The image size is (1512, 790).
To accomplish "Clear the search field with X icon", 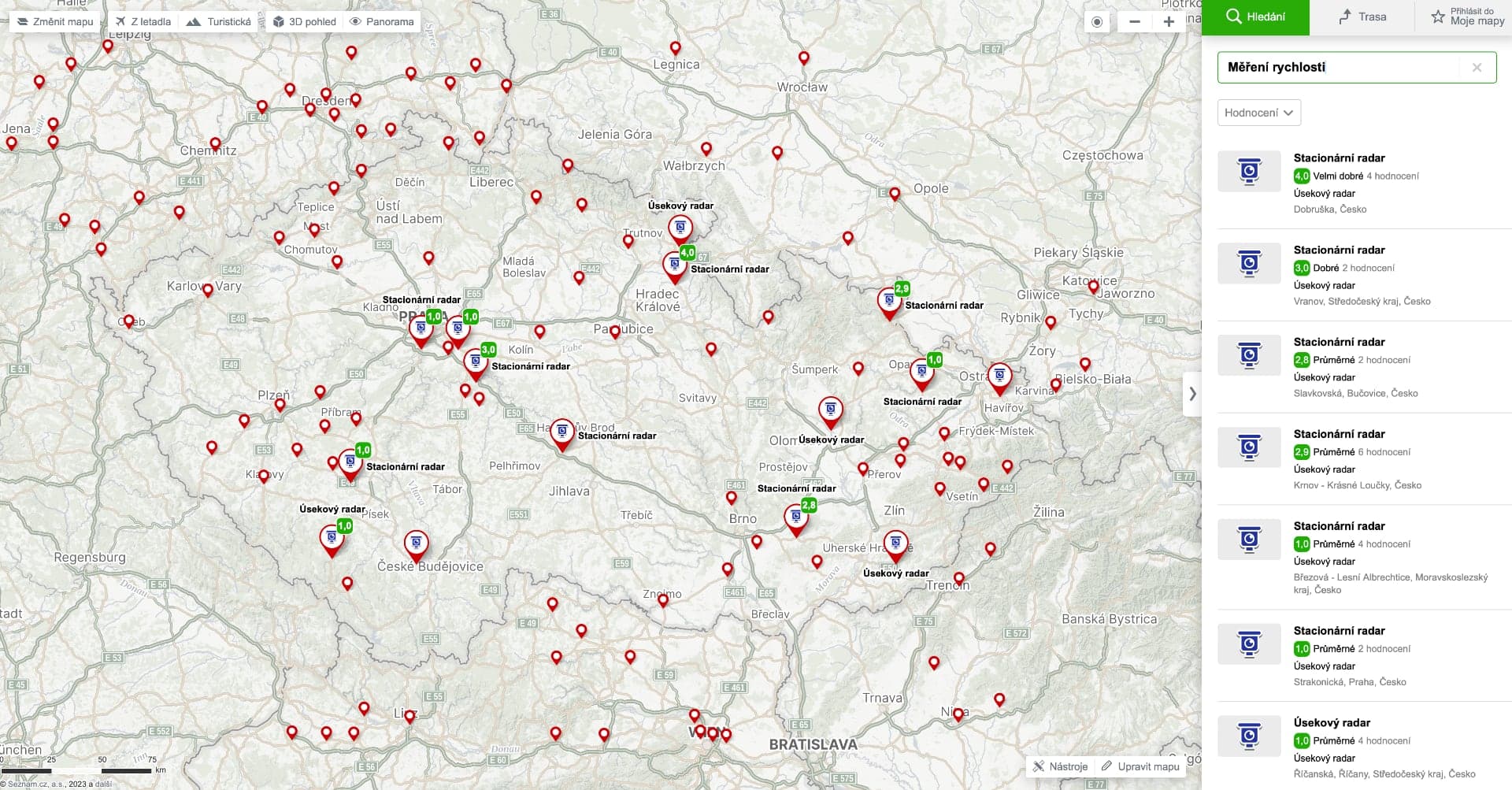I will 1477,68.
